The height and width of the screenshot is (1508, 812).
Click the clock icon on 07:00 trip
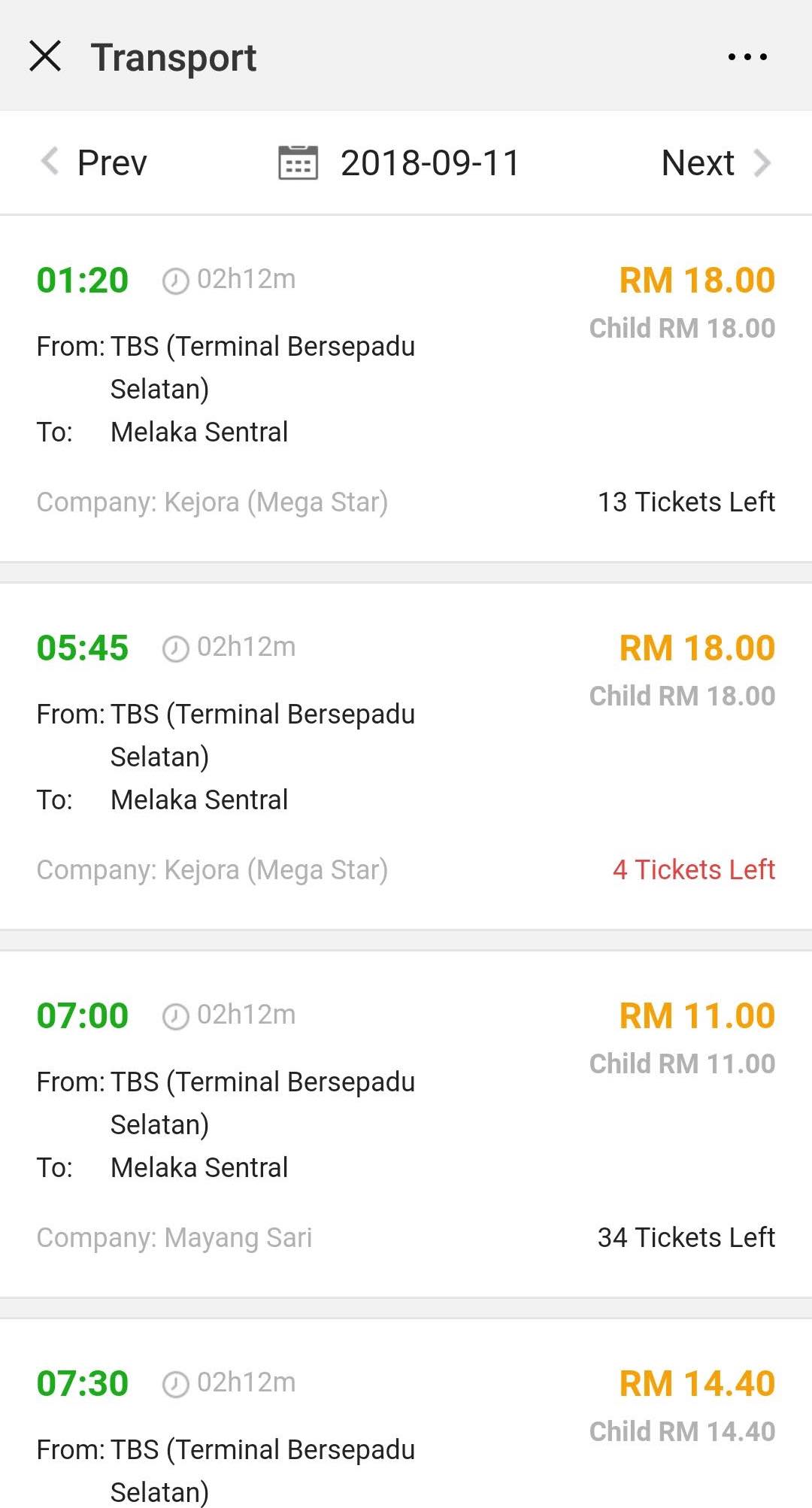175,1017
